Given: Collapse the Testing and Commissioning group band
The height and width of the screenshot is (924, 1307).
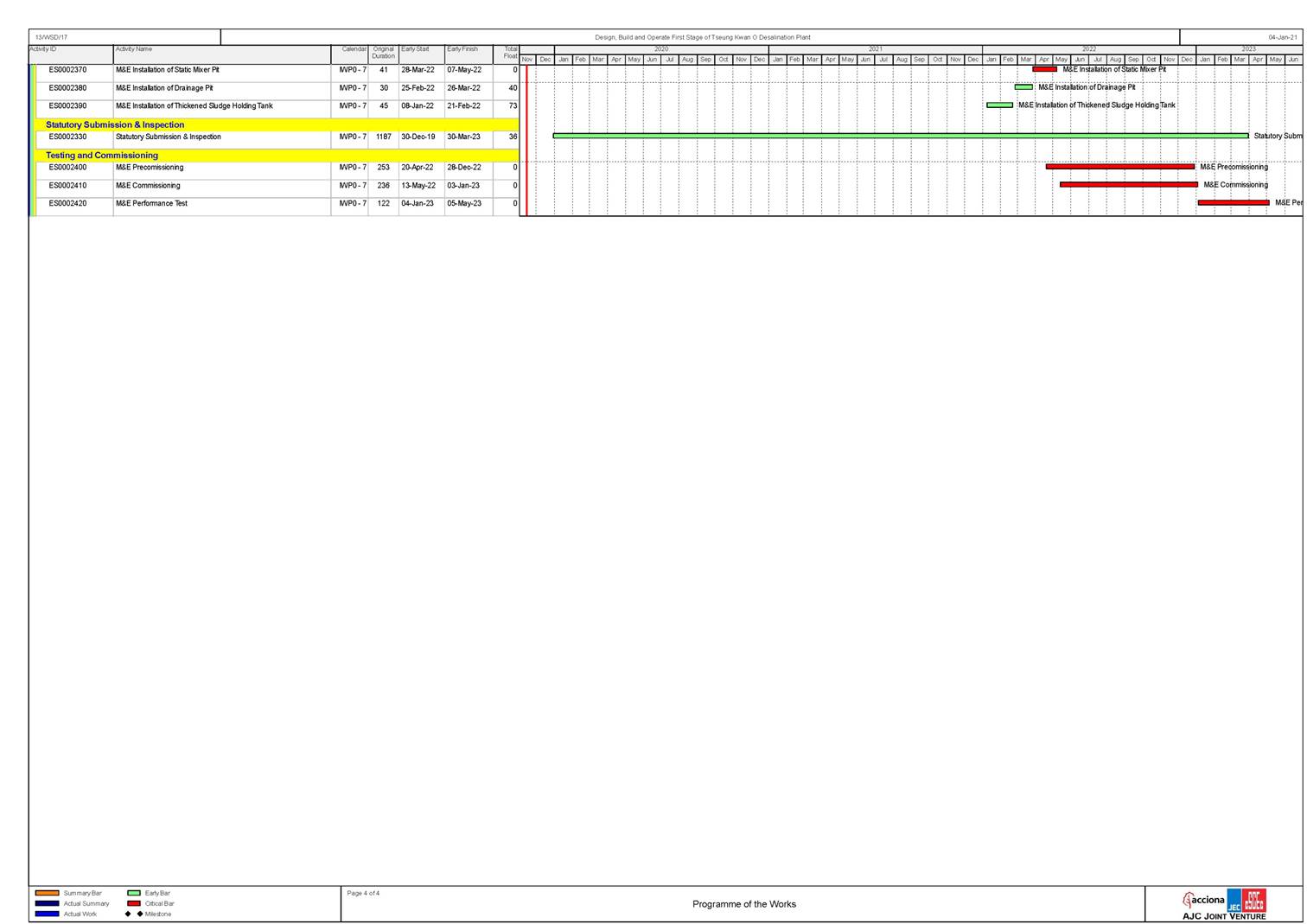Looking at the screenshot, I should (x=102, y=156).
